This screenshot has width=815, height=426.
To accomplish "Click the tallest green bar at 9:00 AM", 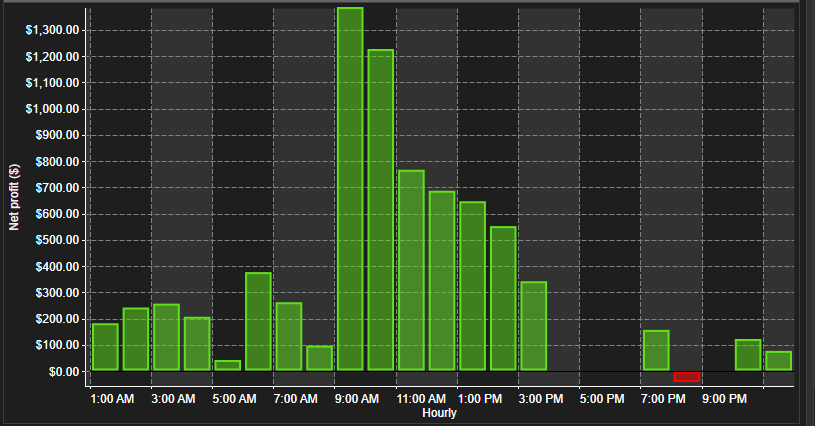I will (350, 189).
